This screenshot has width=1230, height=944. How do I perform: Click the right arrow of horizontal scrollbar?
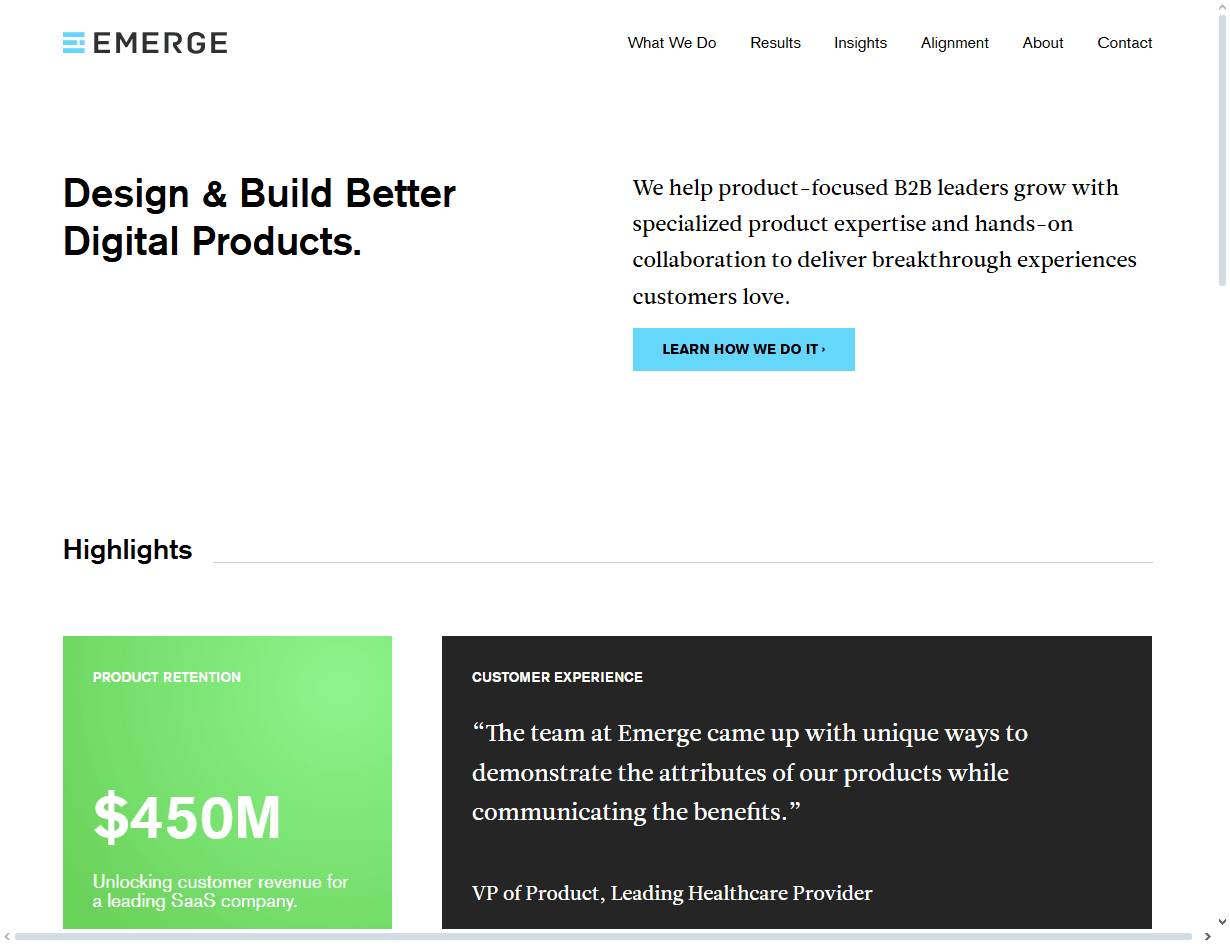point(1208,936)
